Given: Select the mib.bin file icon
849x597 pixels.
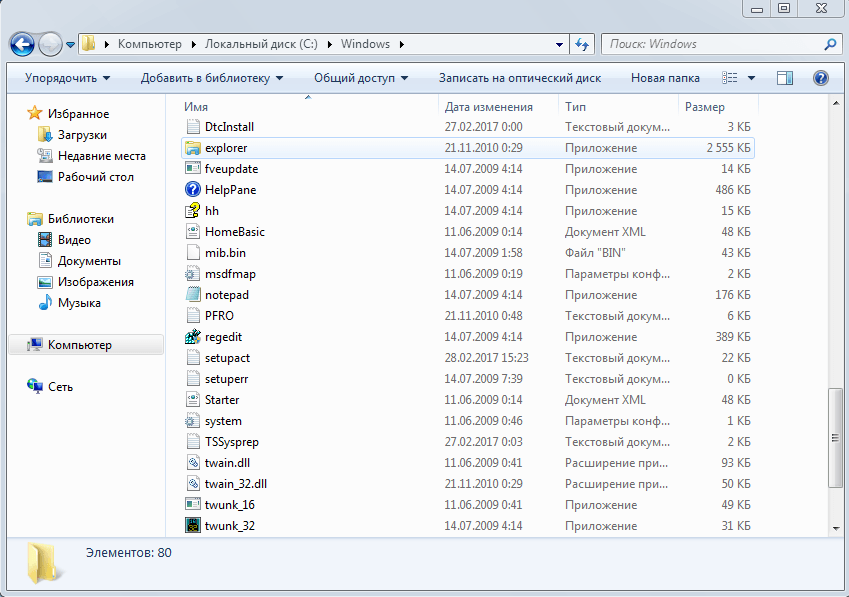Looking at the screenshot, I should click(x=193, y=253).
